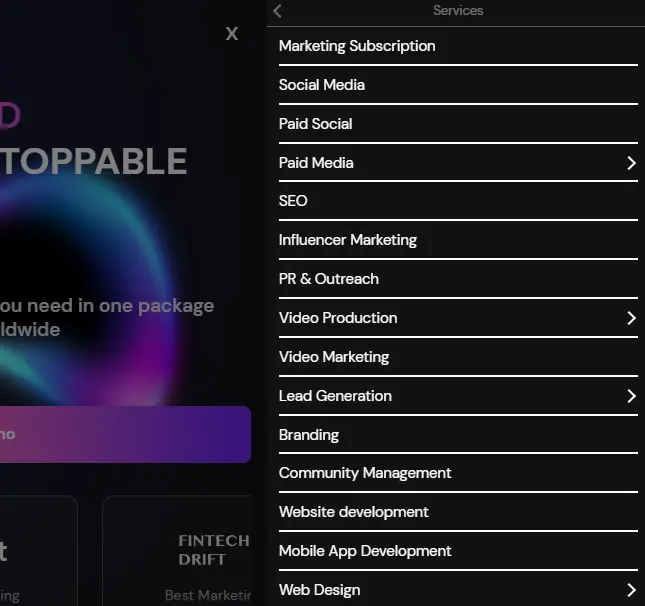Open the PR & Outreach item
This screenshot has height=606, width=645.
click(x=329, y=279)
